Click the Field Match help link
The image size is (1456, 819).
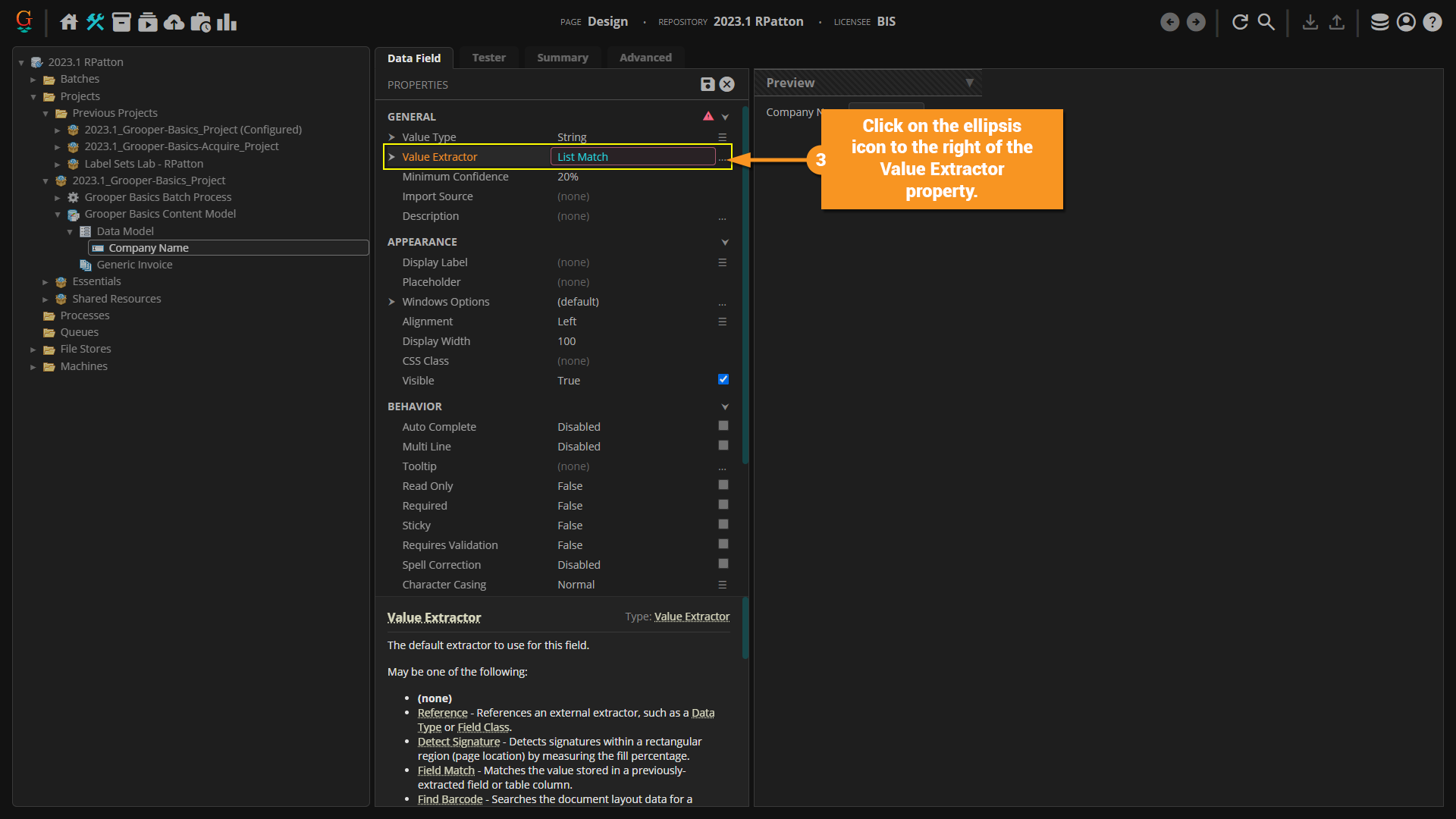(446, 770)
